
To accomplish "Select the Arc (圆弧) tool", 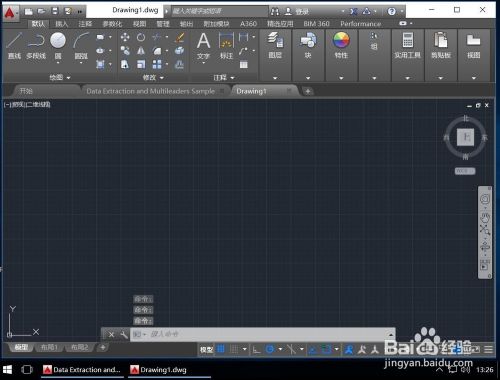I will [x=81, y=46].
